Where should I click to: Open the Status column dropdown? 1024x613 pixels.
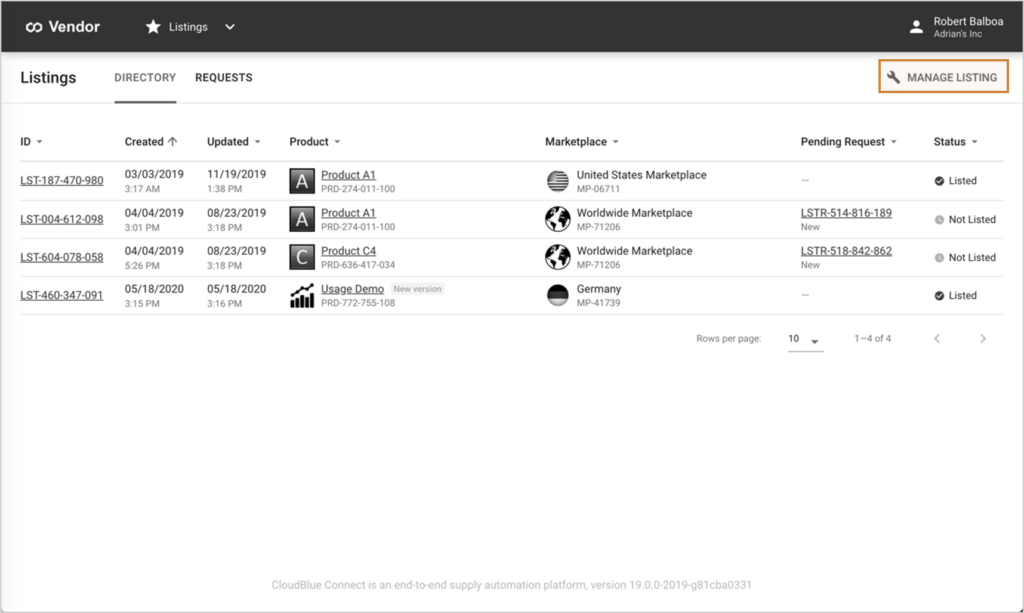[974, 142]
